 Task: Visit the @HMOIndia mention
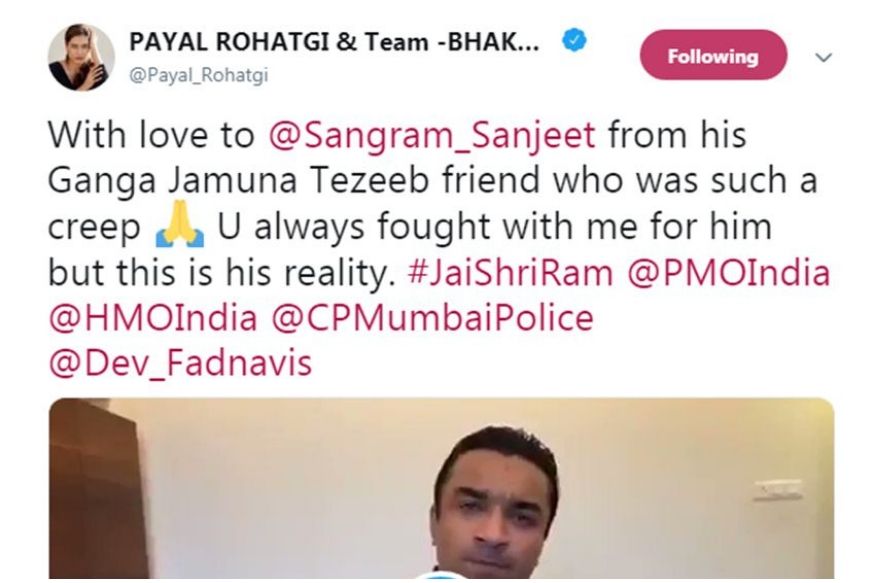pyautogui.click(x=153, y=318)
